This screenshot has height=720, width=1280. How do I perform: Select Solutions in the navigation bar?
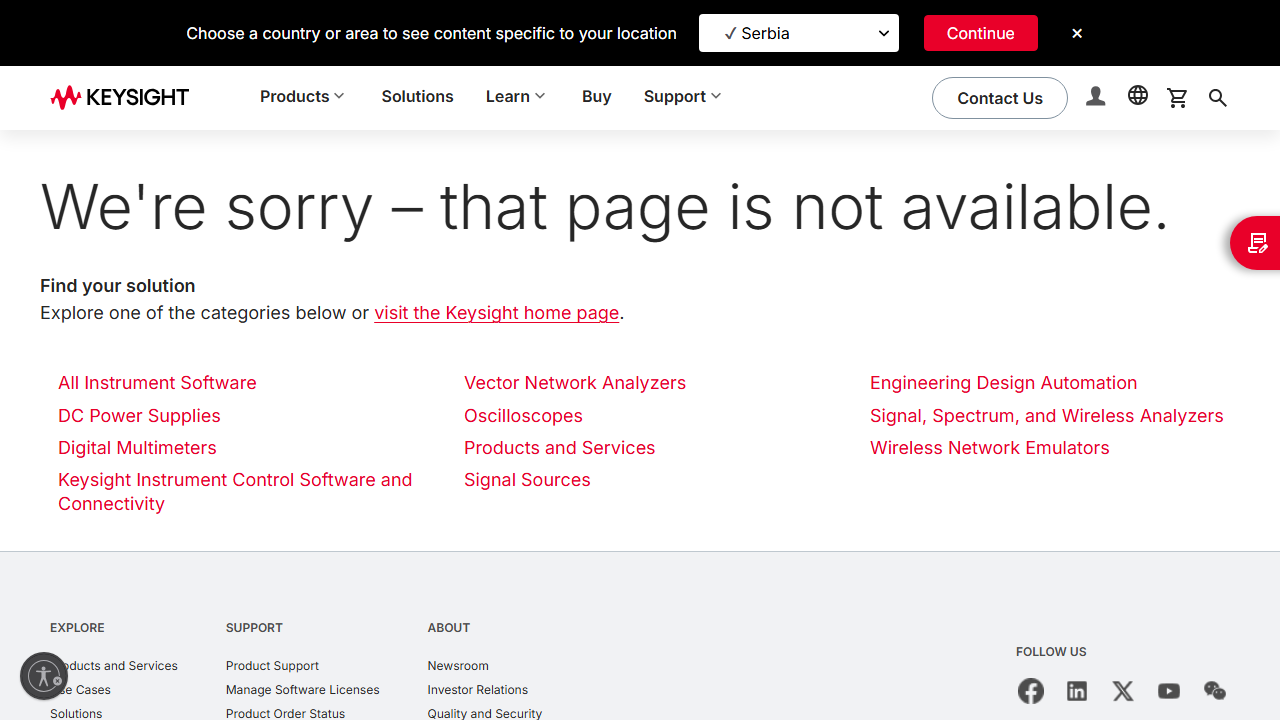(x=417, y=97)
